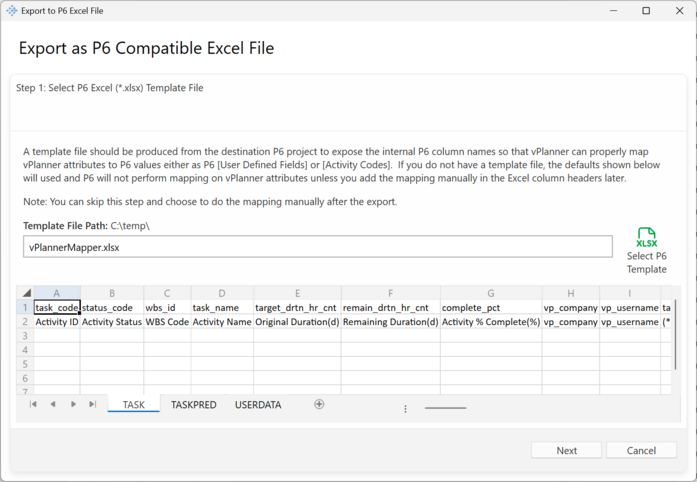Add a new sheet with plus icon

click(319, 405)
